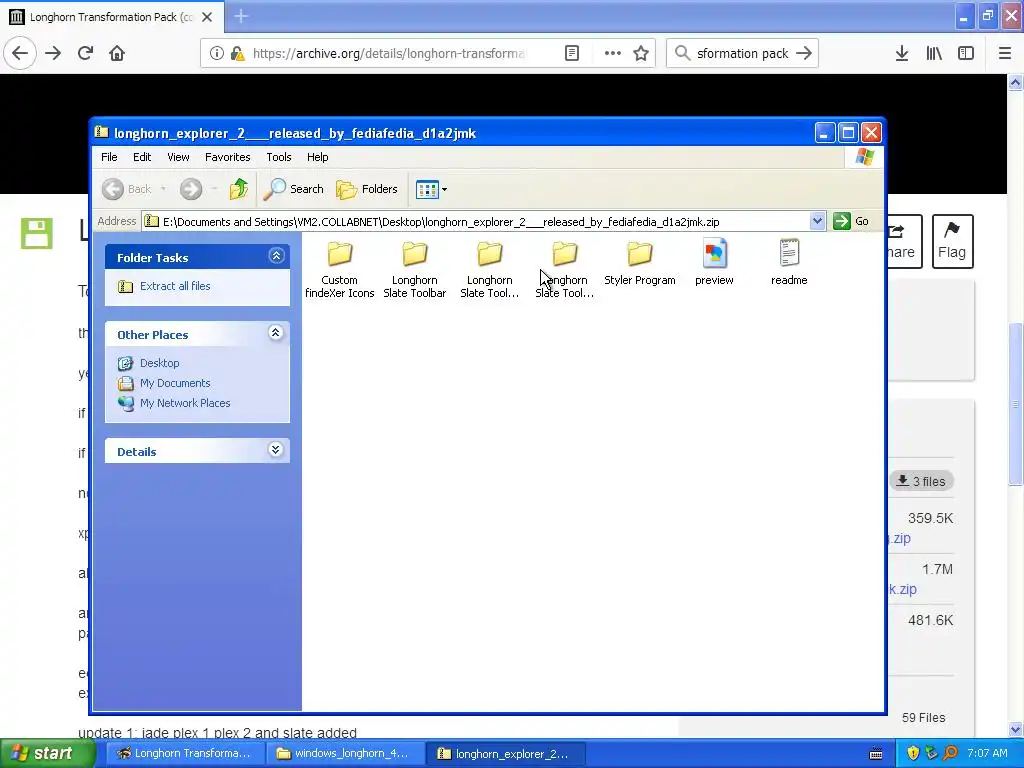
Task: Reload the page in Firefox
Action: point(85,53)
